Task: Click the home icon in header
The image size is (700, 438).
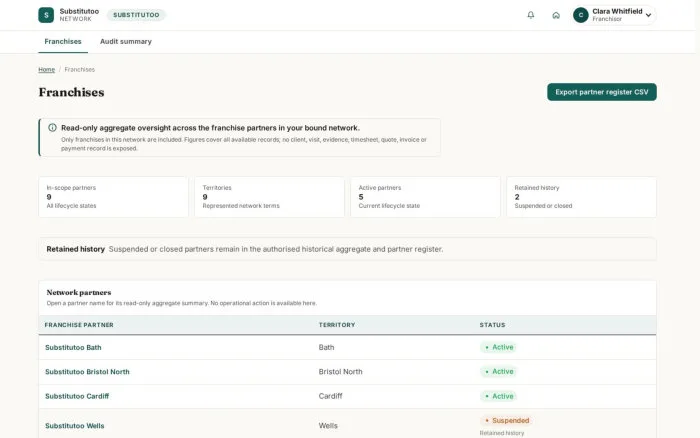Action: (x=556, y=15)
